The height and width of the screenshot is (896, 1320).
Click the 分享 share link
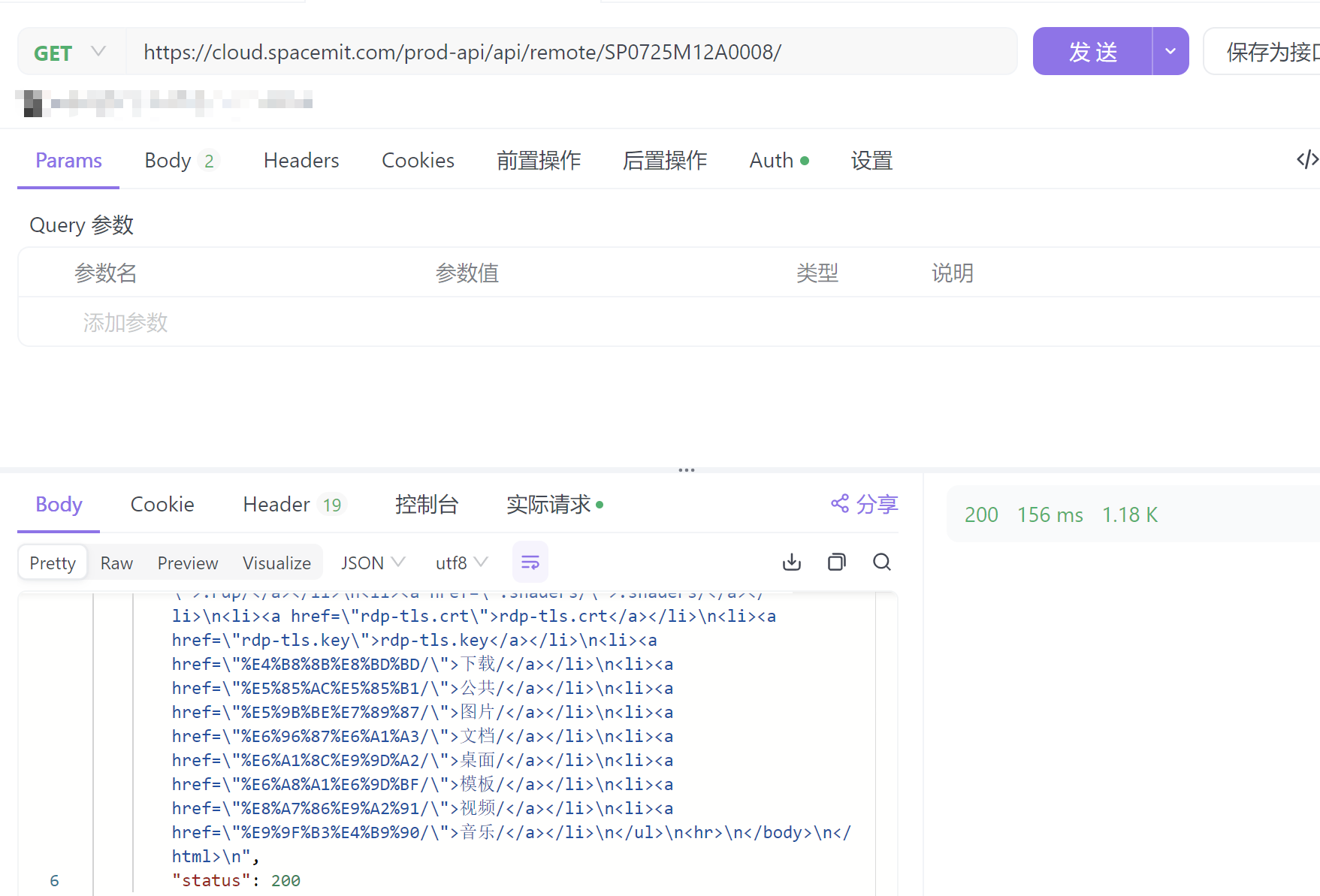(865, 504)
